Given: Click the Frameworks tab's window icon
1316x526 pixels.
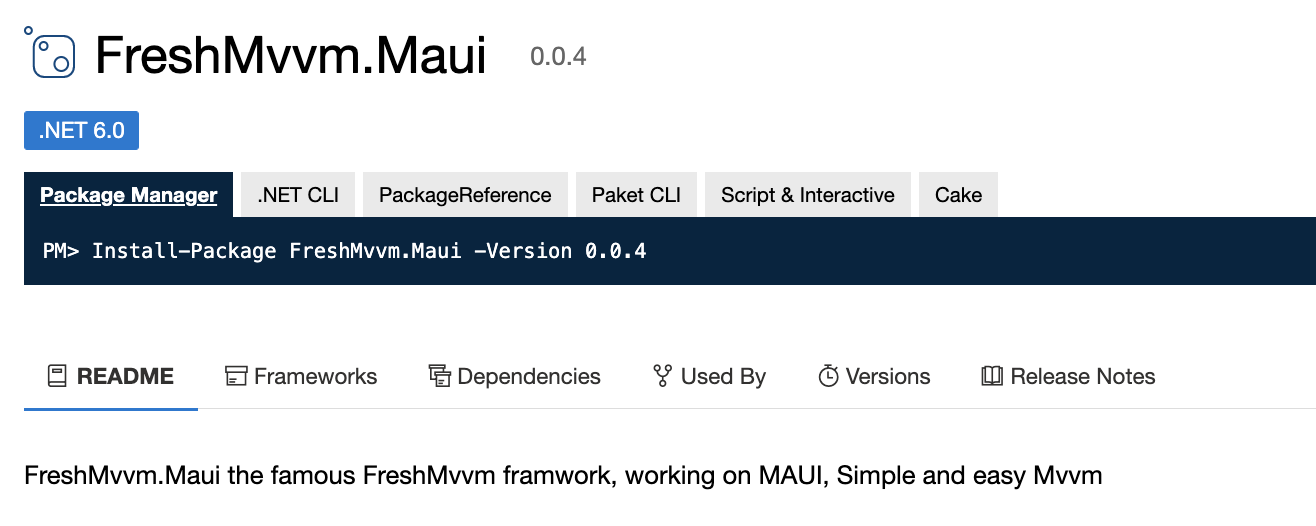Looking at the screenshot, I should 236,376.
